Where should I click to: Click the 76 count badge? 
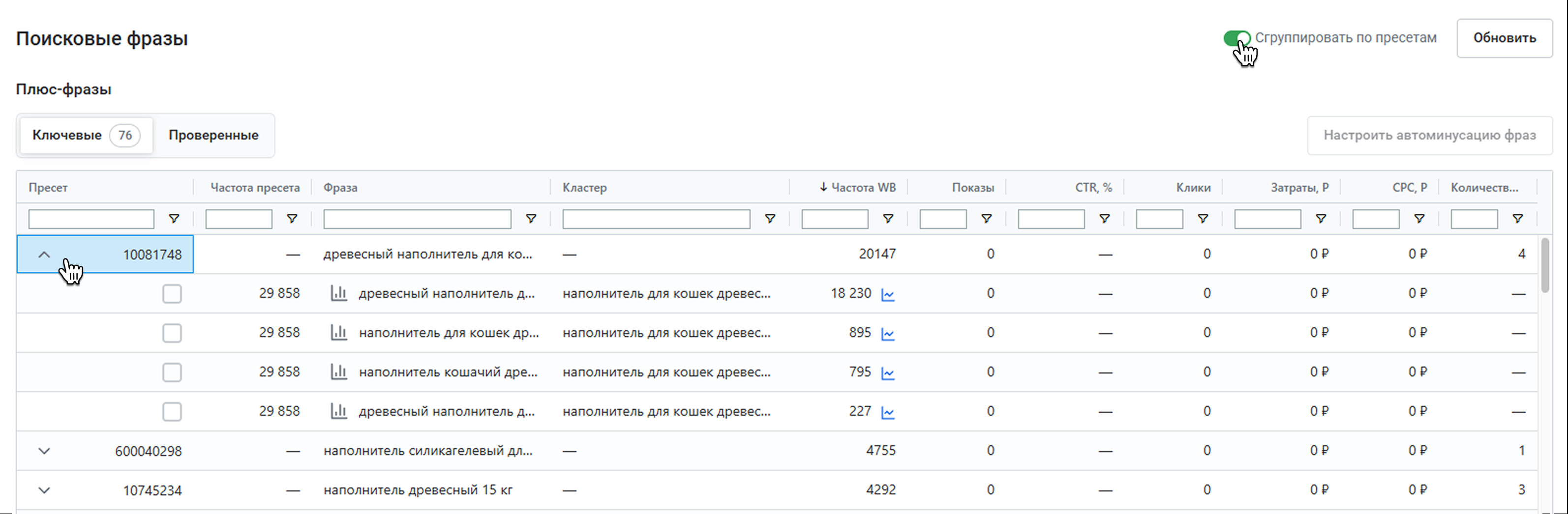pyautogui.click(x=125, y=135)
